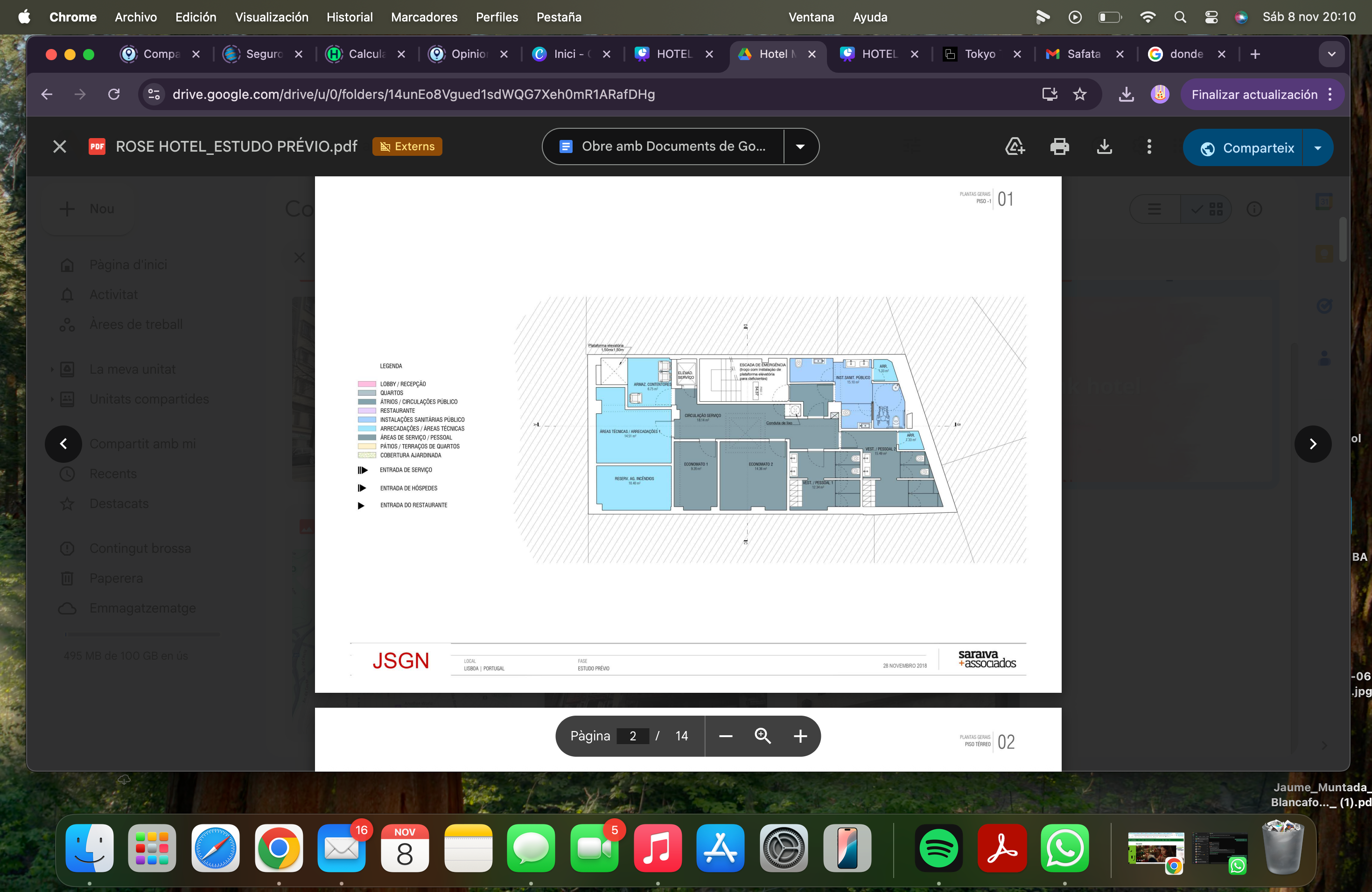Reset zoom with magnifier icon

tap(763, 736)
